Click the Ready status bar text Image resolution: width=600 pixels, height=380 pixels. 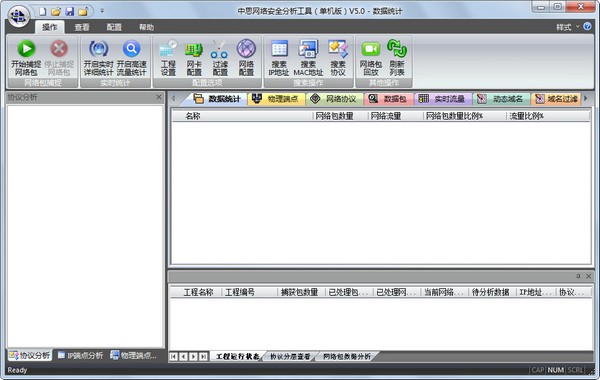pos(17,370)
